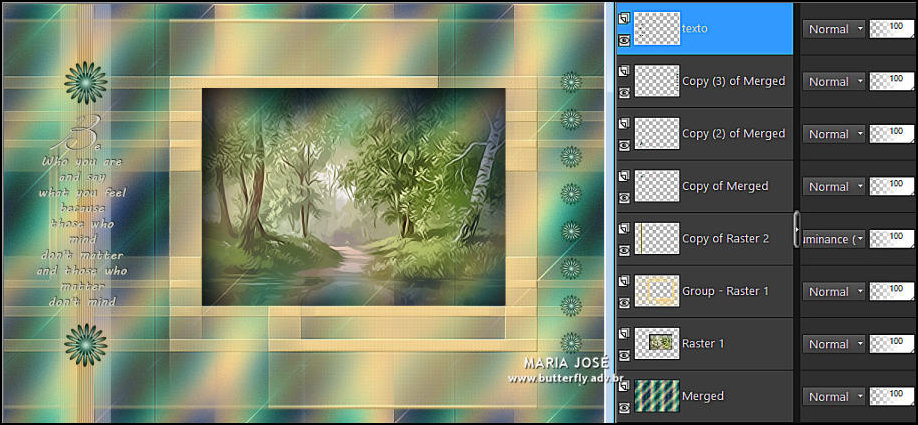Image resolution: width=918 pixels, height=425 pixels.
Task: Click layer type icon of Raster 1 layer
Action: tap(624, 334)
